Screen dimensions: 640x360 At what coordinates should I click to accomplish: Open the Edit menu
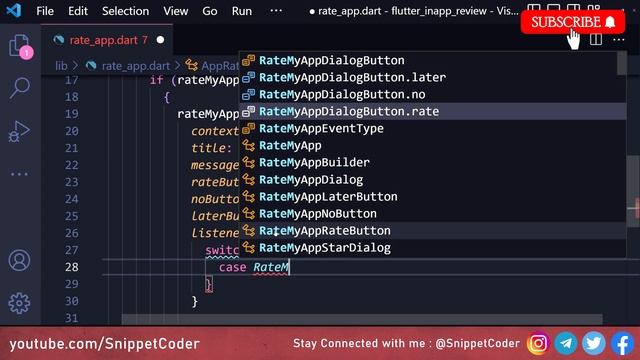[x=78, y=11]
